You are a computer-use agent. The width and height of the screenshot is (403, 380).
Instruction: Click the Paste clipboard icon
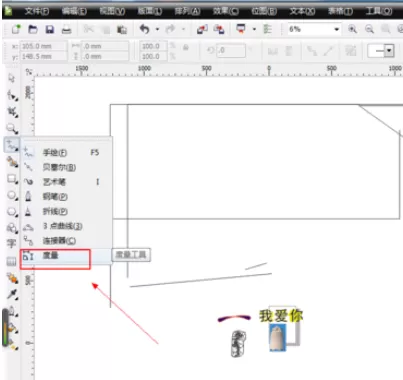point(122,30)
